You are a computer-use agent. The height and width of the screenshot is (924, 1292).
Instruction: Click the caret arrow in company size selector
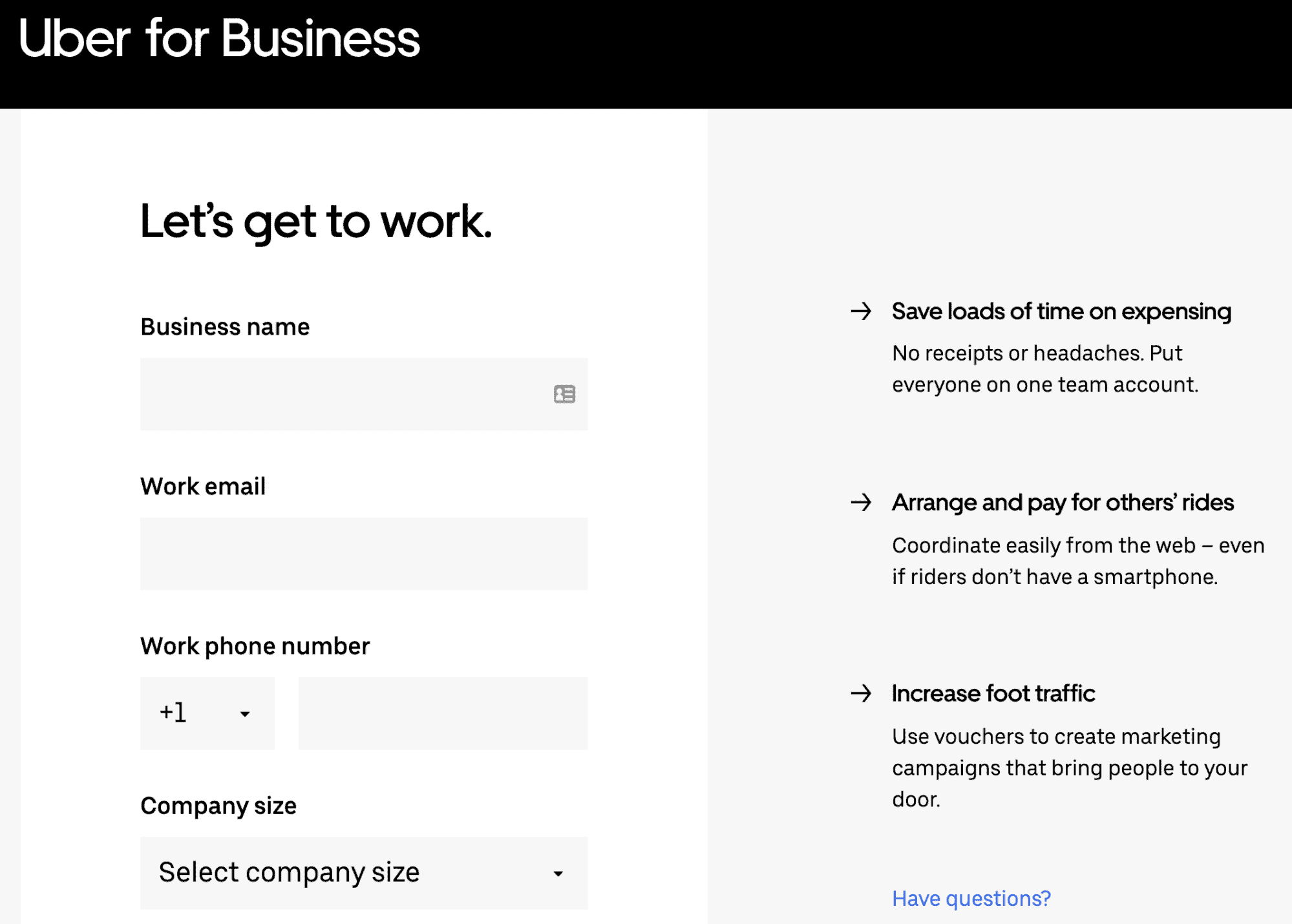click(x=558, y=874)
